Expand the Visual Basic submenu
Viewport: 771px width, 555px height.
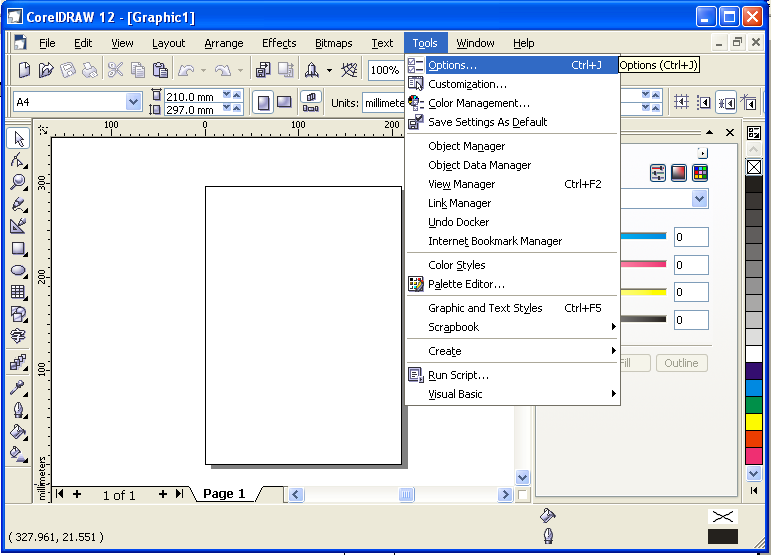click(511, 394)
